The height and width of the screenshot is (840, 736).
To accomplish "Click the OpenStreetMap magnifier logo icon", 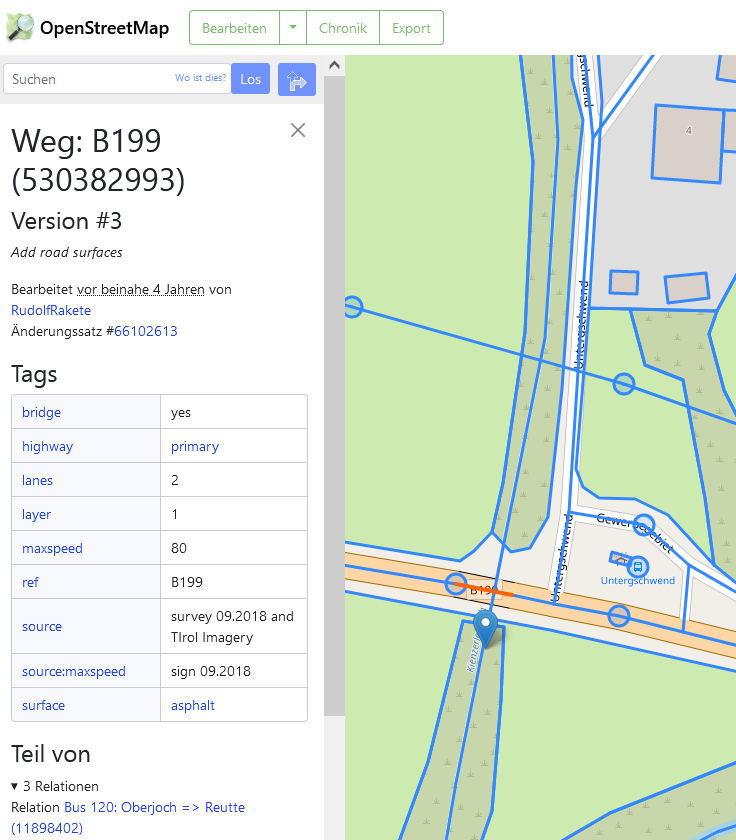I will click(20, 27).
